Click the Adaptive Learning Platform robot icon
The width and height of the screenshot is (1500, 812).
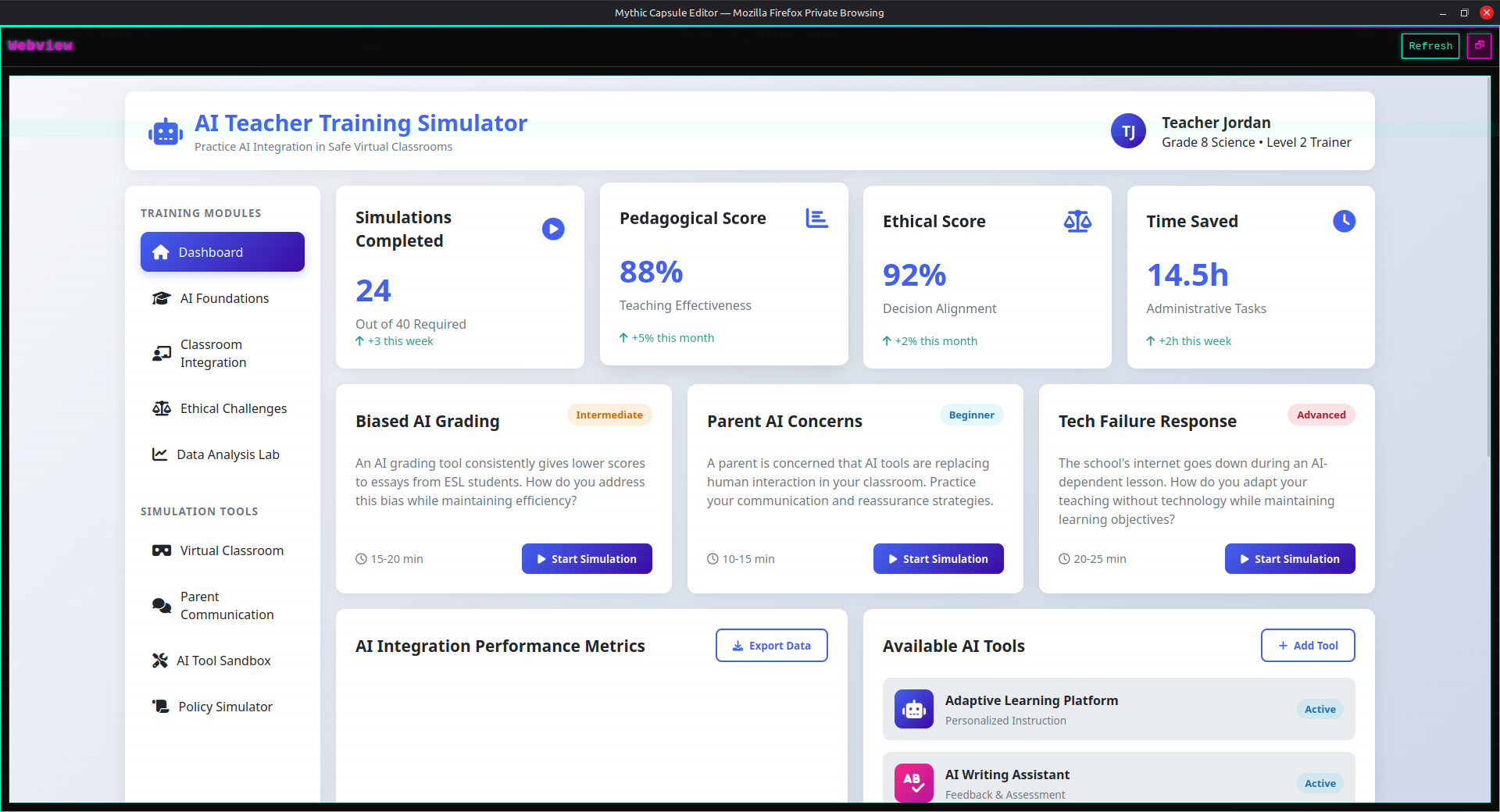click(x=913, y=709)
